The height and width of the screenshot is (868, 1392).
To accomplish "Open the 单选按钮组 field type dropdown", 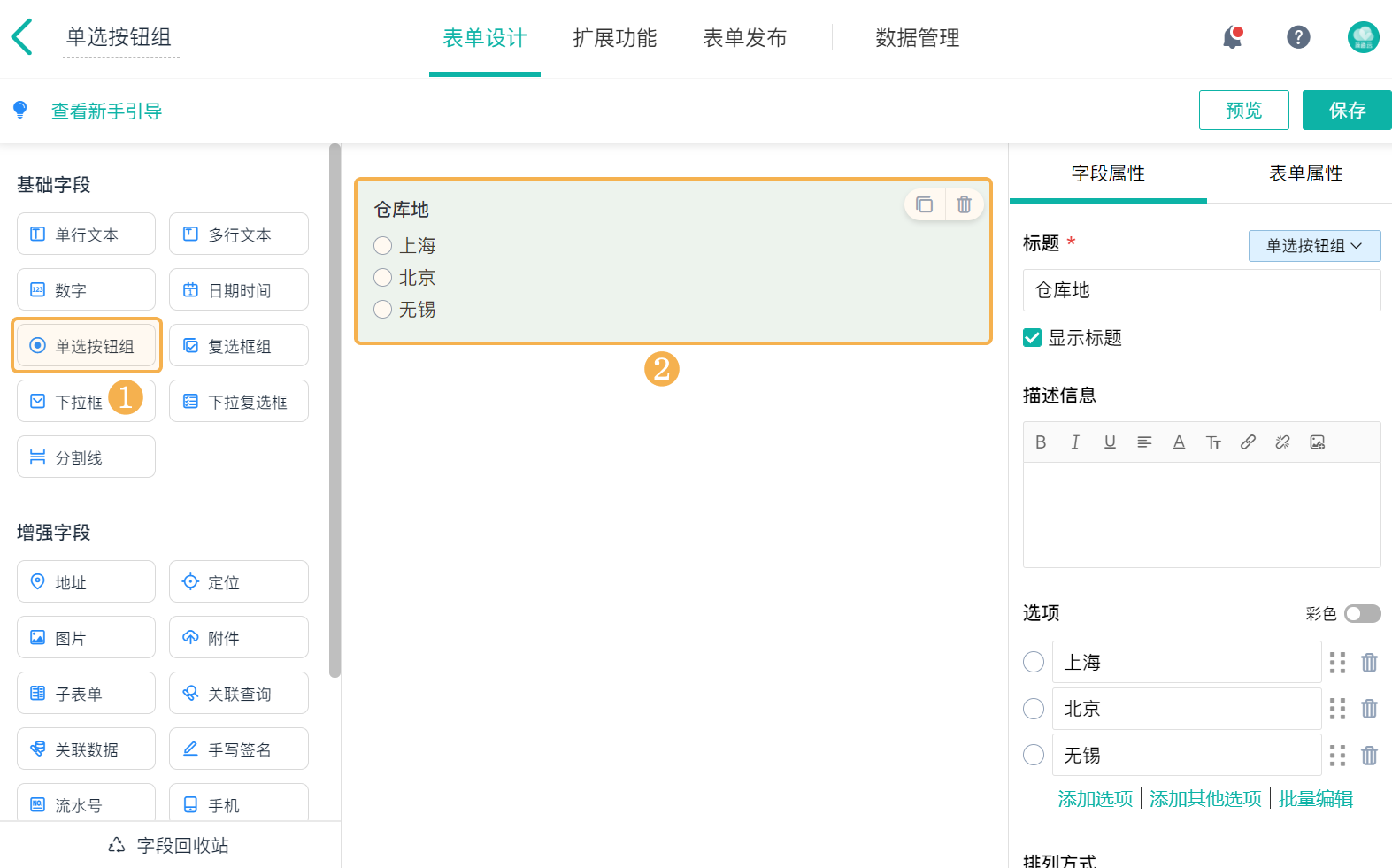I will (1314, 246).
